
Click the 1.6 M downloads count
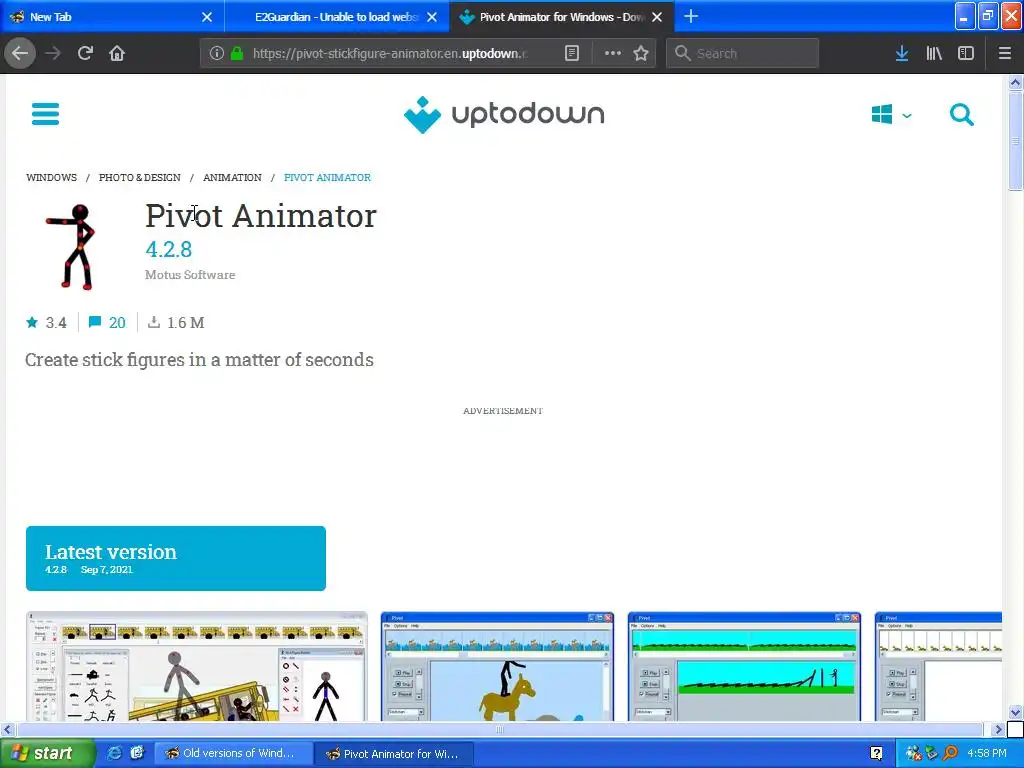(x=176, y=323)
